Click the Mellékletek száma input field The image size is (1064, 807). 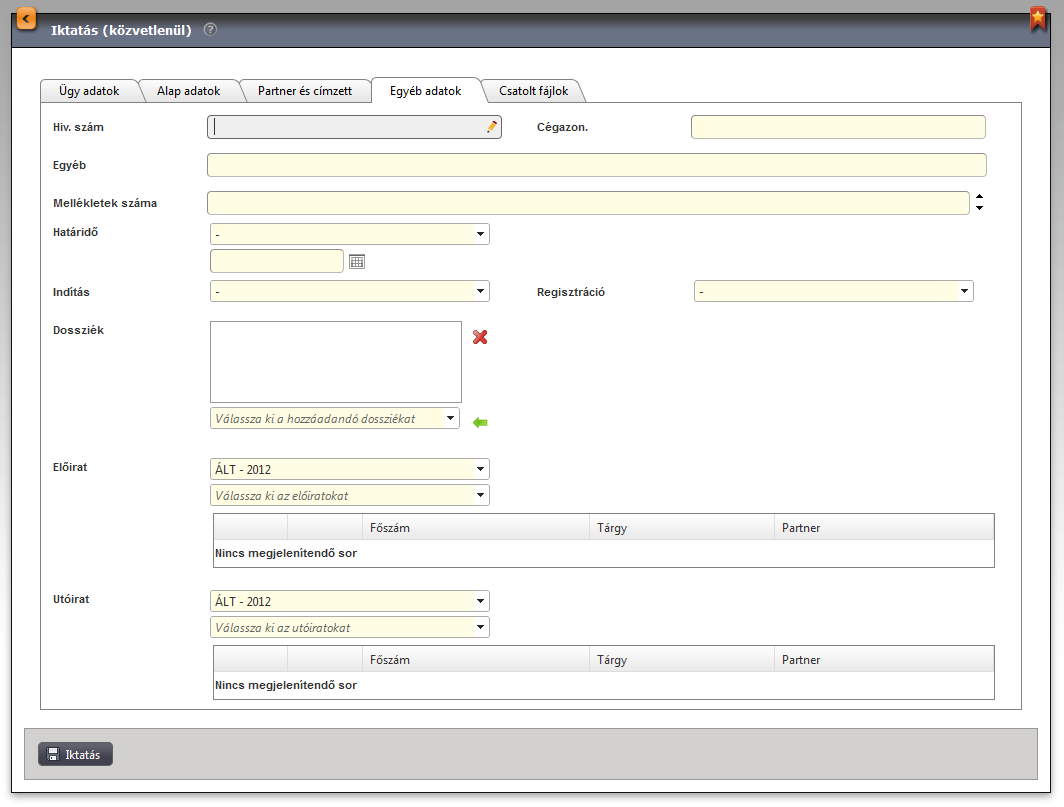click(588, 203)
